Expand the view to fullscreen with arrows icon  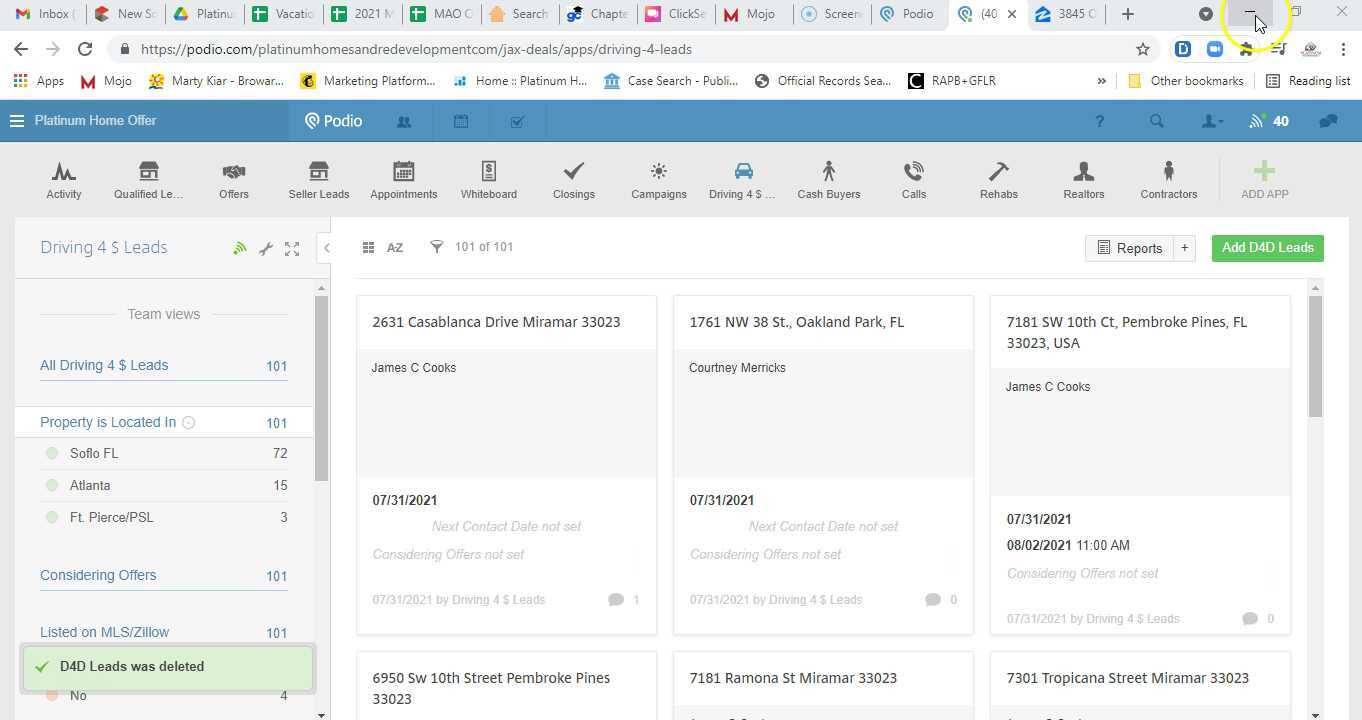coord(292,247)
